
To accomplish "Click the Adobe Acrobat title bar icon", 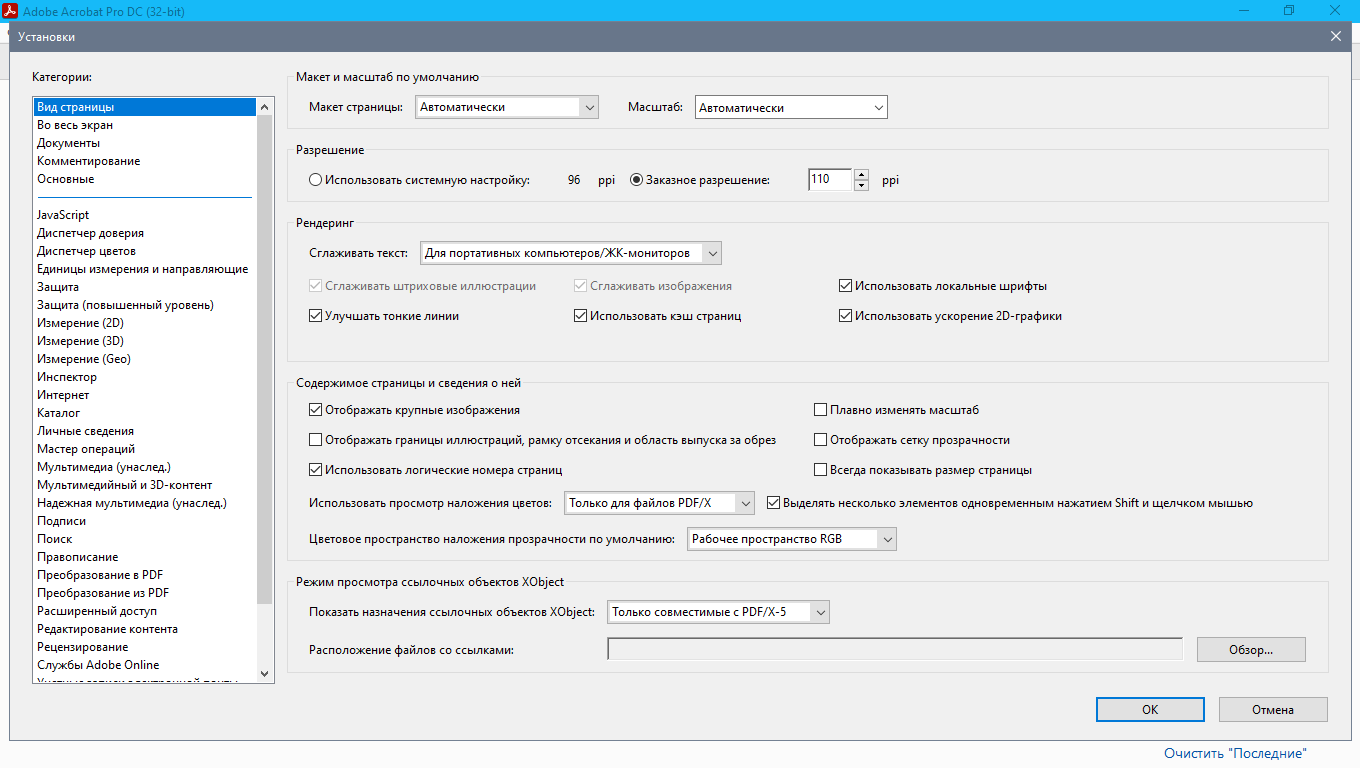I will 11,11.
